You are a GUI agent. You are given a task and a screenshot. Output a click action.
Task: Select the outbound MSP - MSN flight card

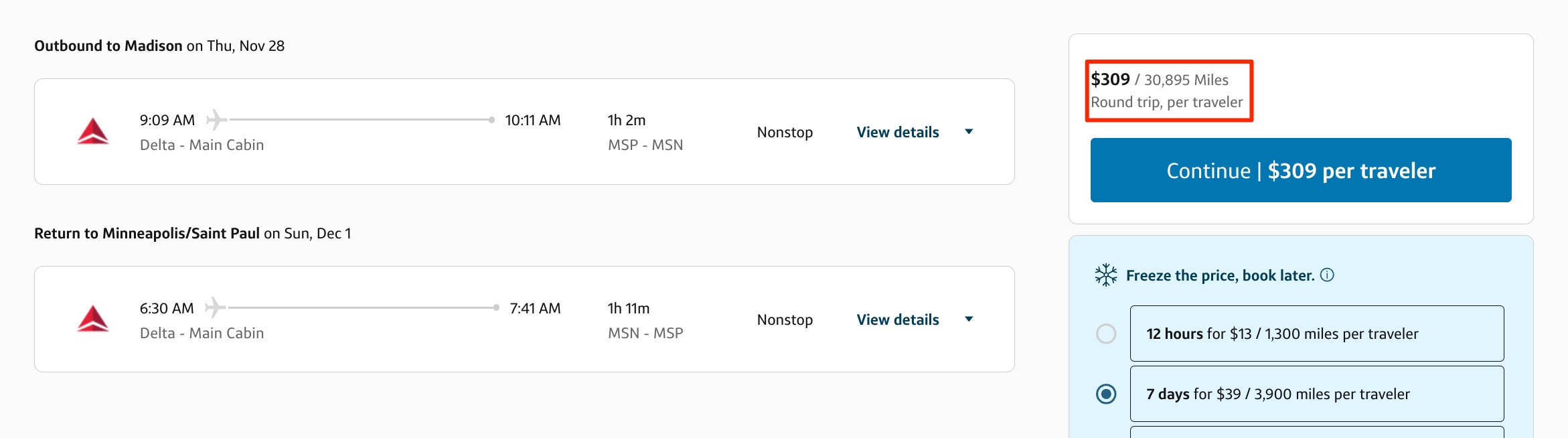pos(524,131)
